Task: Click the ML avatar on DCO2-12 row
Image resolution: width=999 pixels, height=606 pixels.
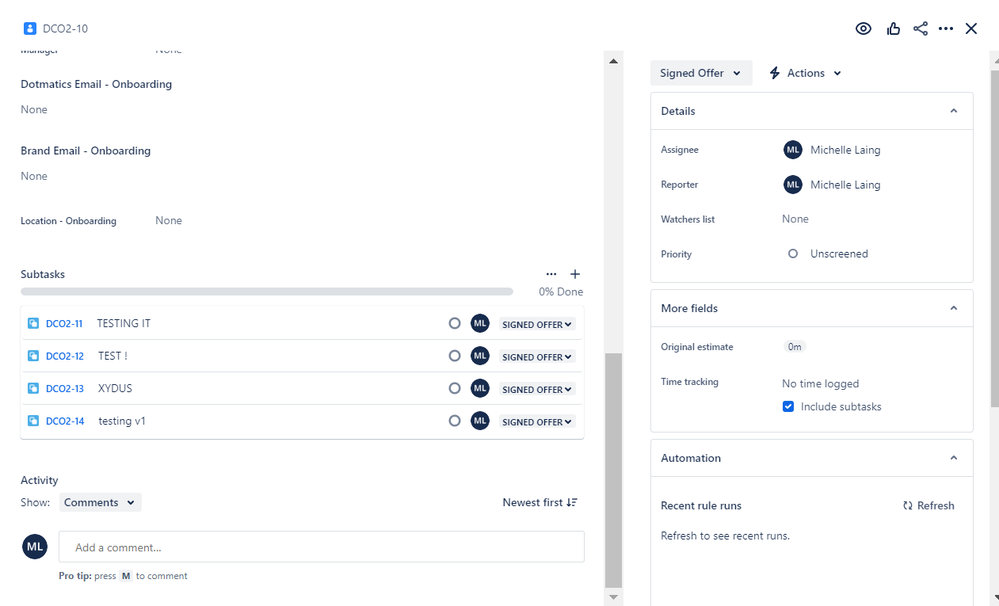Action: [x=480, y=356]
